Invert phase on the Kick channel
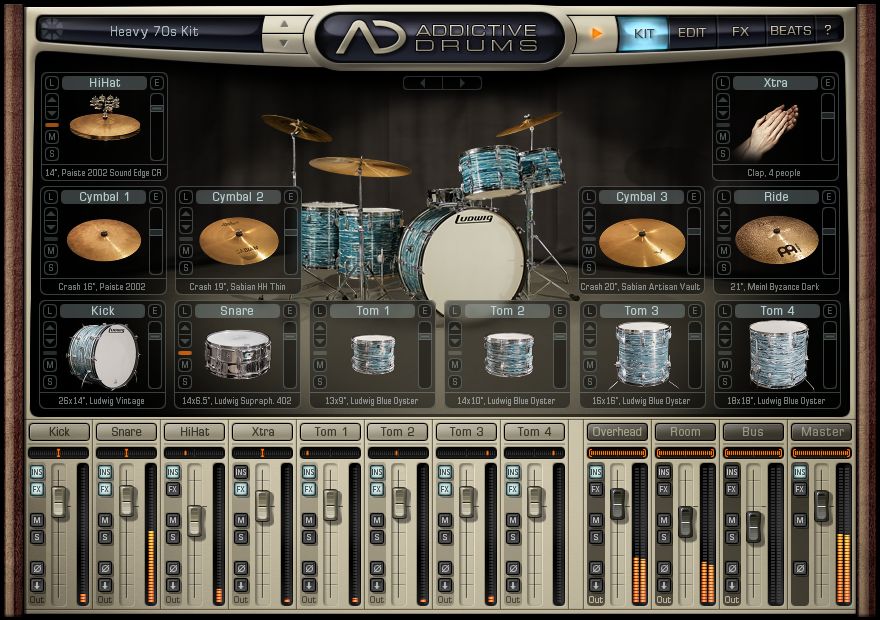Viewport: 880px width, 620px height. coord(37,568)
